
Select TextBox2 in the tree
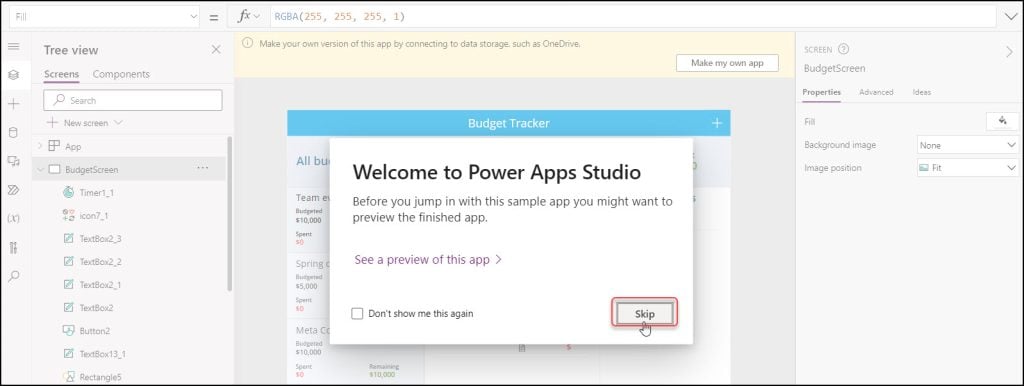pos(96,308)
